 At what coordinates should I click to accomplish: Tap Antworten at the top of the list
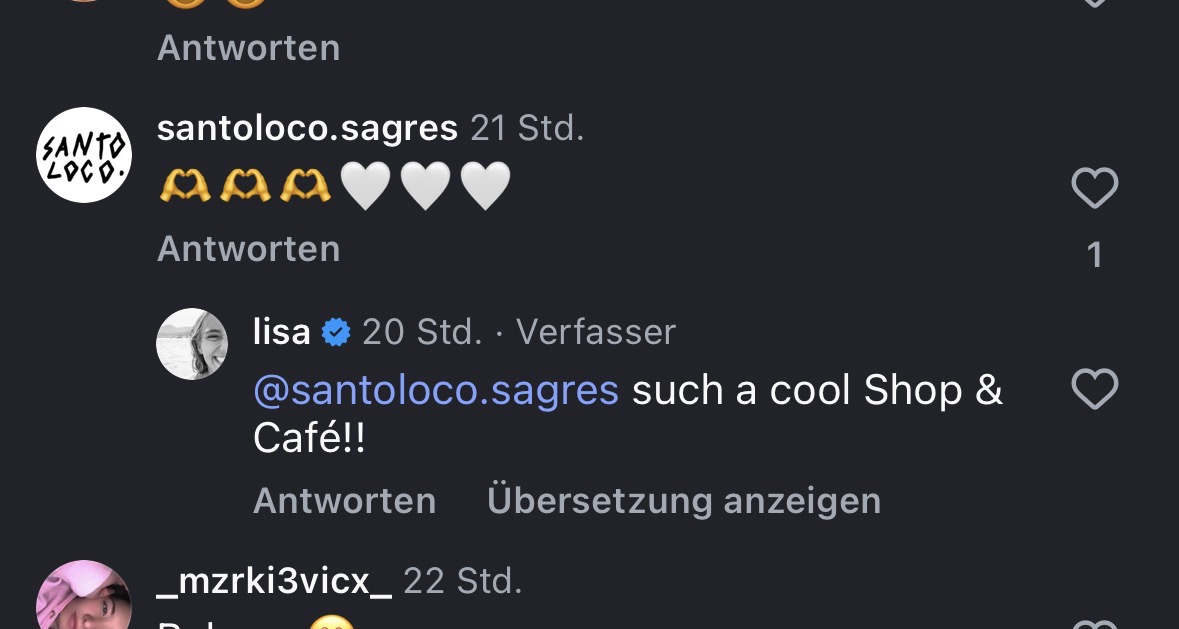[248, 47]
